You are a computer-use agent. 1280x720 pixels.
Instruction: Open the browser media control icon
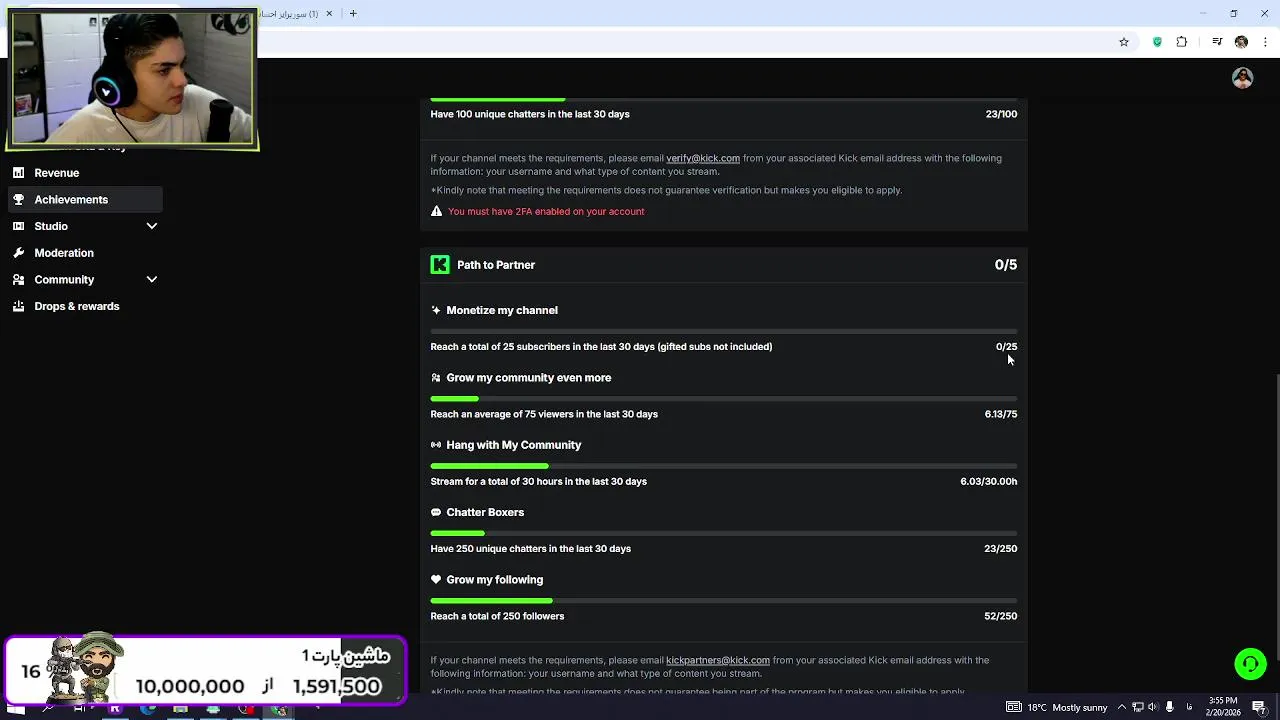click(x=1217, y=42)
